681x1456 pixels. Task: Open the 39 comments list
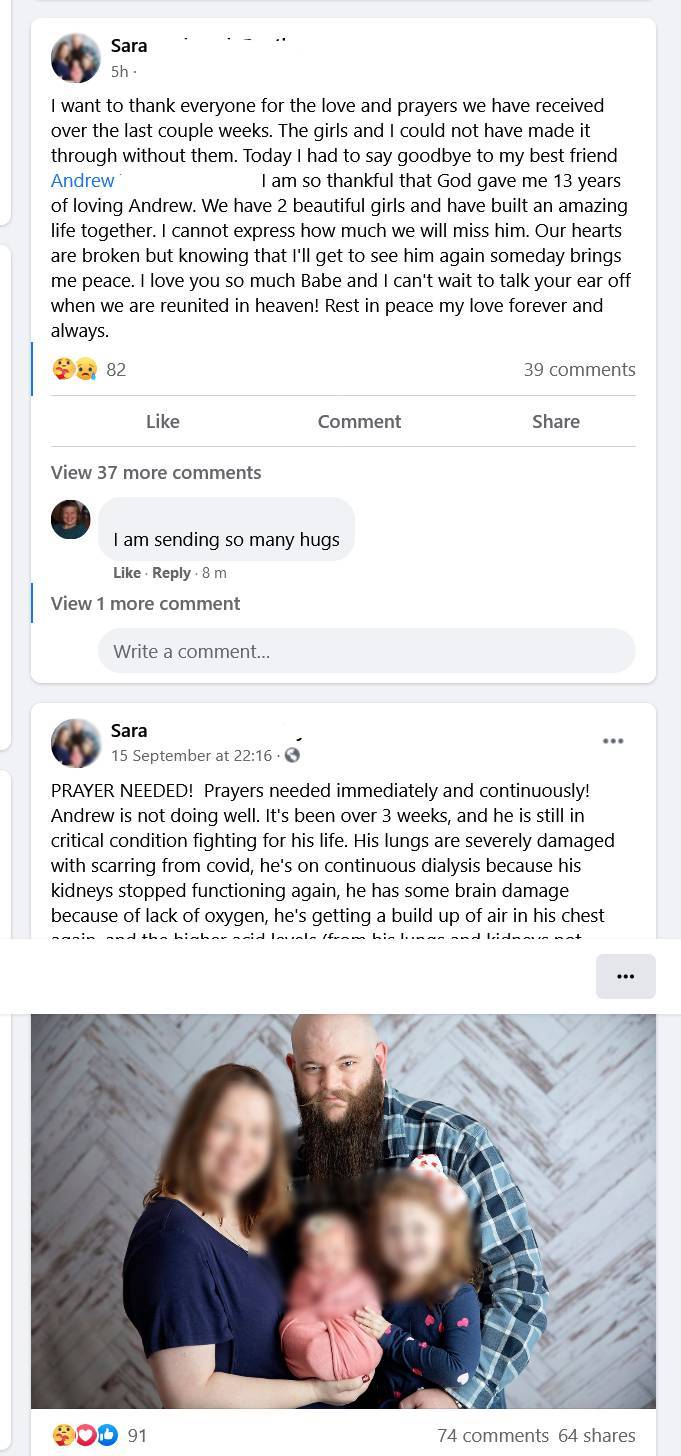point(580,369)
